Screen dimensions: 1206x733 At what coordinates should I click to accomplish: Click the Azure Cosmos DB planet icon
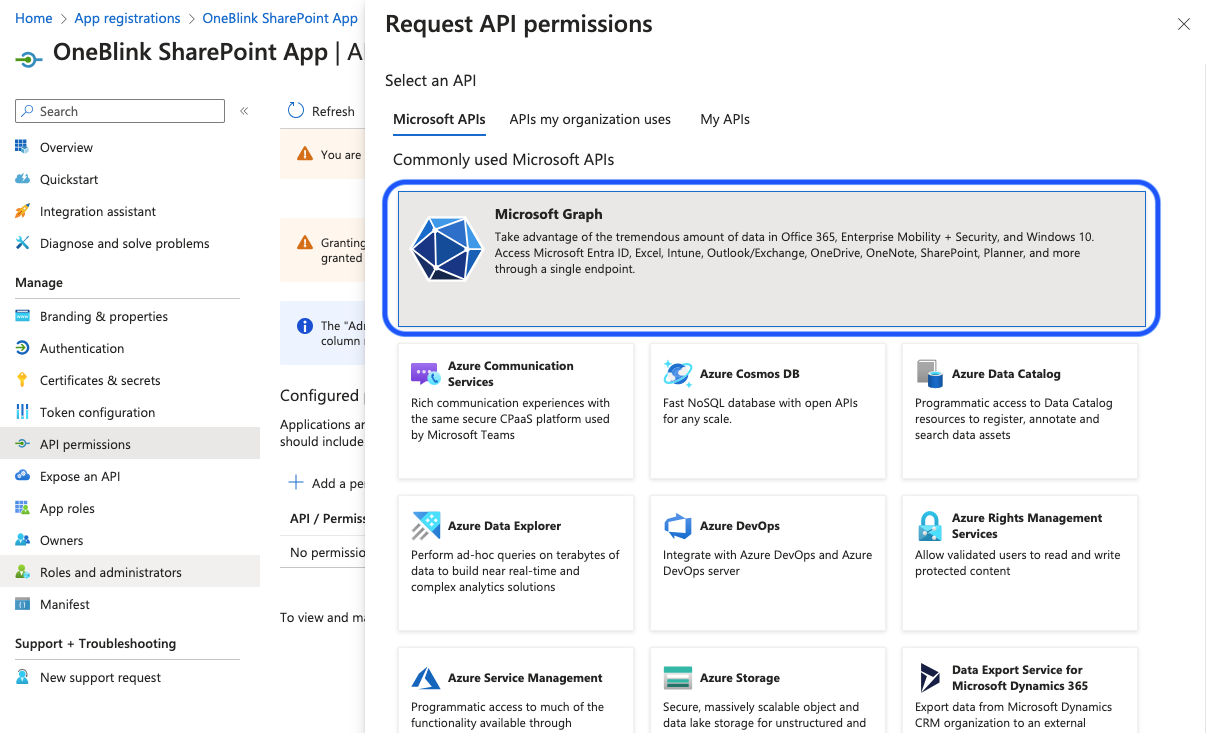(x=677, y=374)
